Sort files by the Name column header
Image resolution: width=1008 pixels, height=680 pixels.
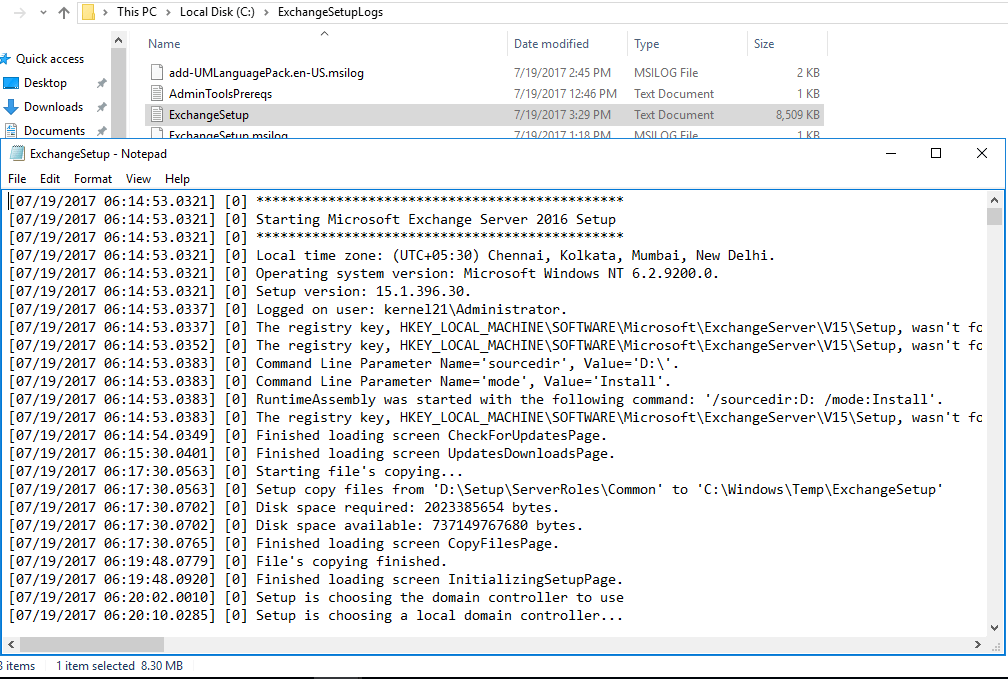[x=164, y=44]
